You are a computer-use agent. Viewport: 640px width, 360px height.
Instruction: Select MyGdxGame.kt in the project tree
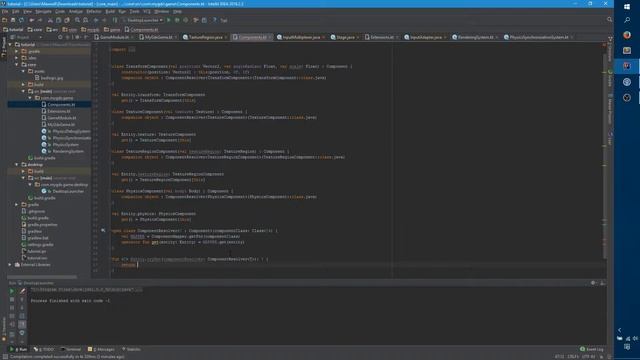coord(58,124)
